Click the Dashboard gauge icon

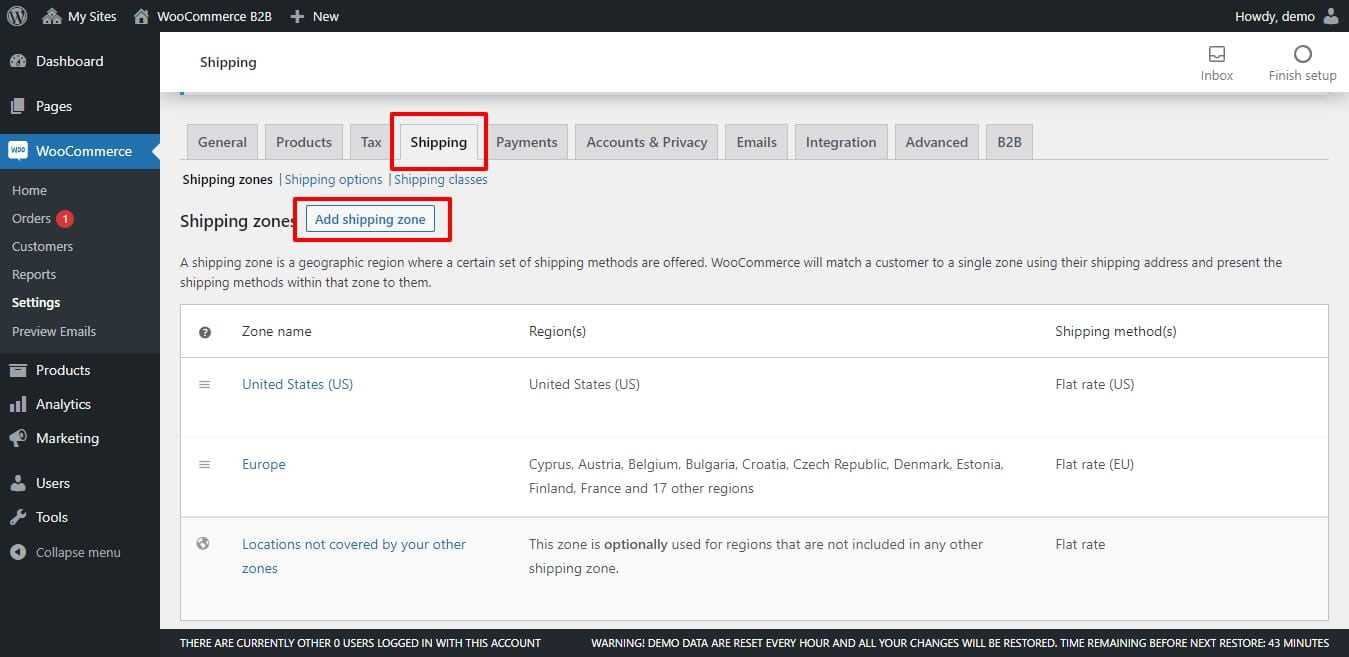pos(18,61)
